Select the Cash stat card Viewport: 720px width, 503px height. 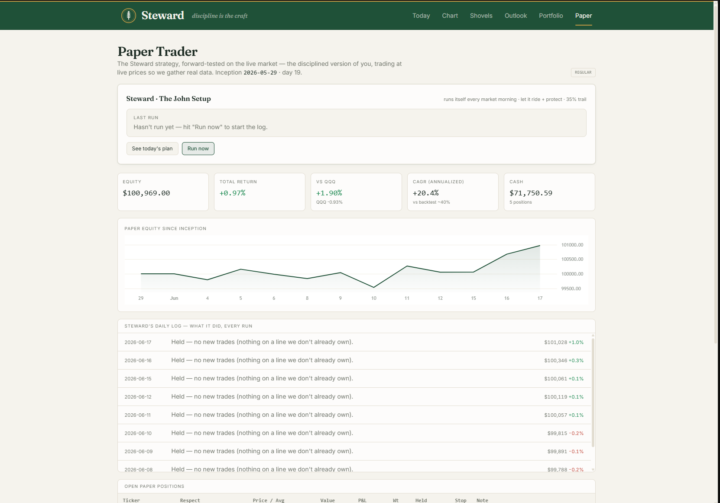click(x=549, y=192)
